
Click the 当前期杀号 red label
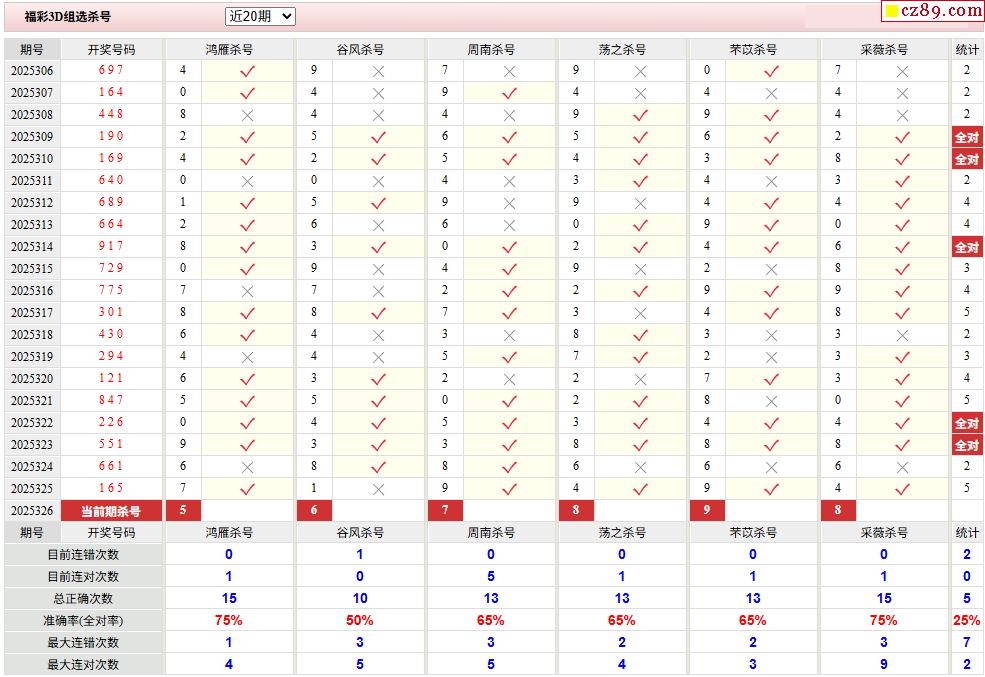coord(111,511)
